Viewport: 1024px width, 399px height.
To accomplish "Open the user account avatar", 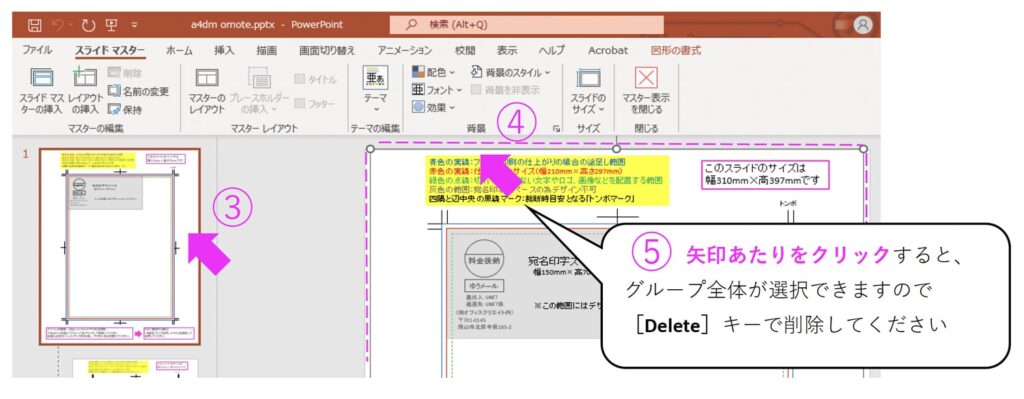I will [863, 25].
